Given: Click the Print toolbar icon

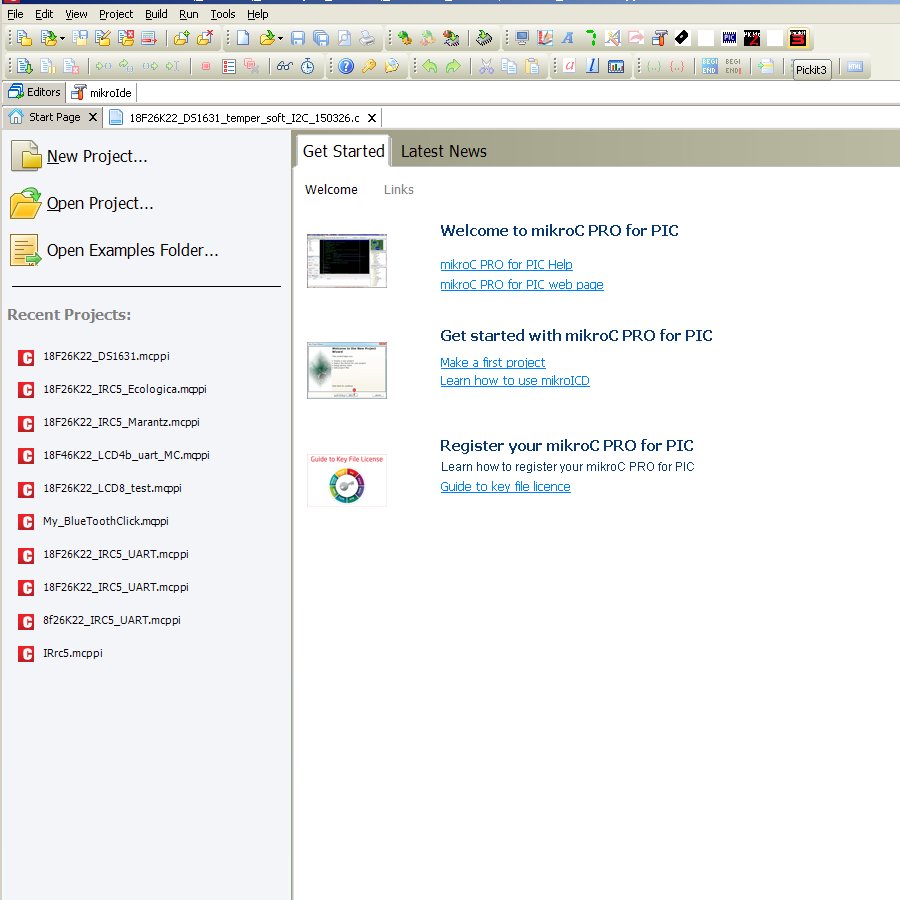Looking at the screenshot, I should pyautogui.click(x=367, y=38).
